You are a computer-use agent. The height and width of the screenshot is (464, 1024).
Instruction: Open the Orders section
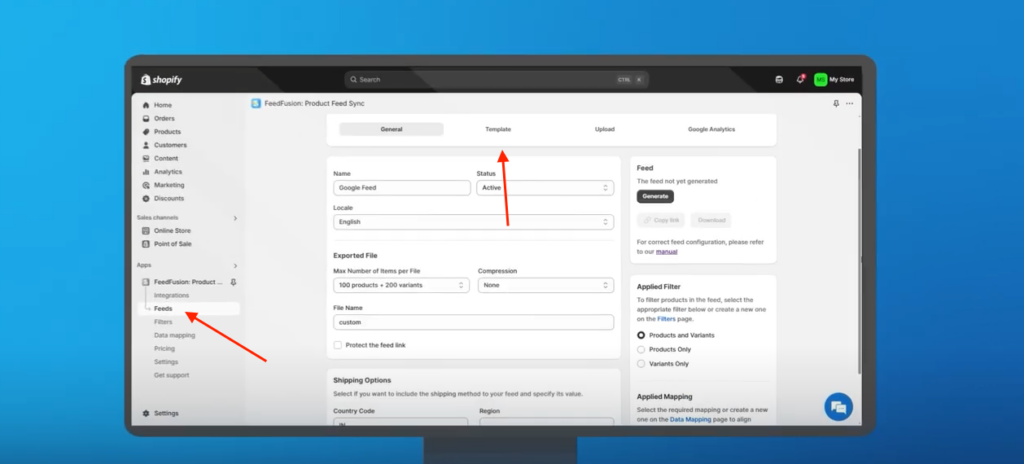[164, 118]
